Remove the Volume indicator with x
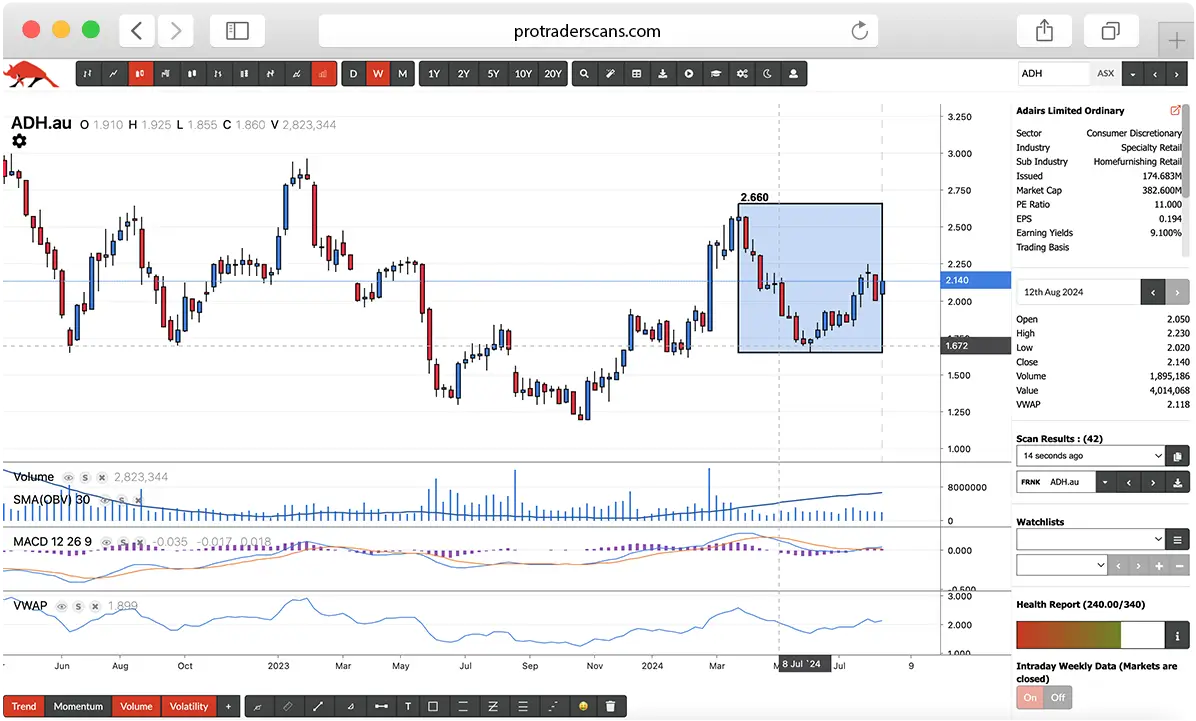This screenshot has height=721, width=1196. click(x=102, y=478)
